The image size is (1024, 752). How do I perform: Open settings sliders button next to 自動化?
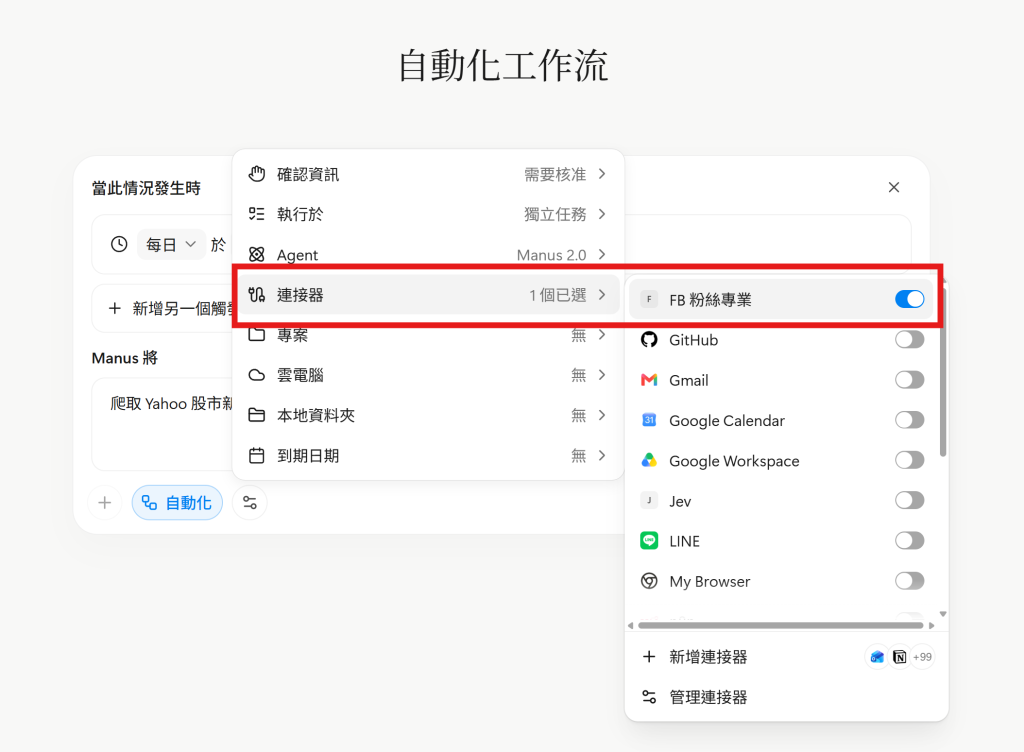250,503
